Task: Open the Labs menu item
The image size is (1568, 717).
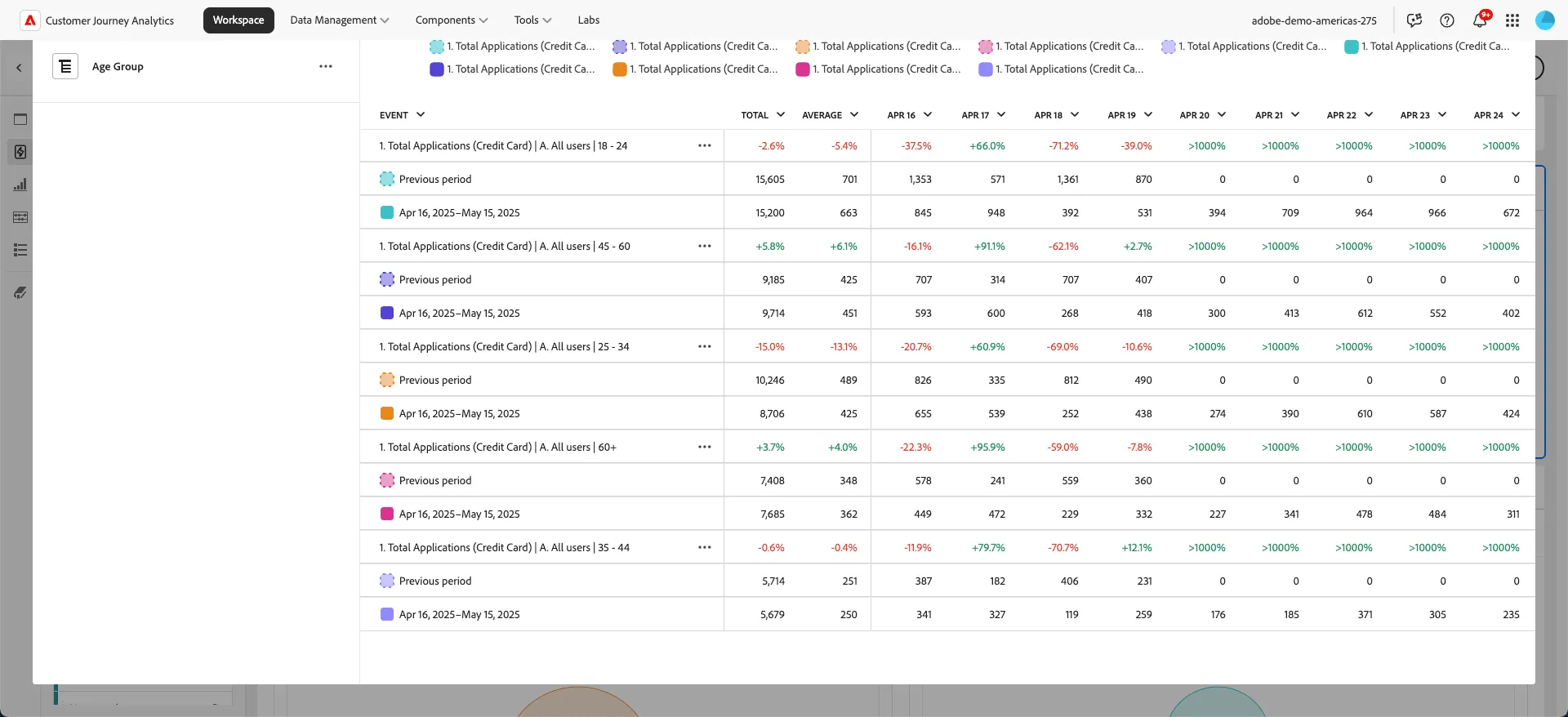Action: (589, 20)
